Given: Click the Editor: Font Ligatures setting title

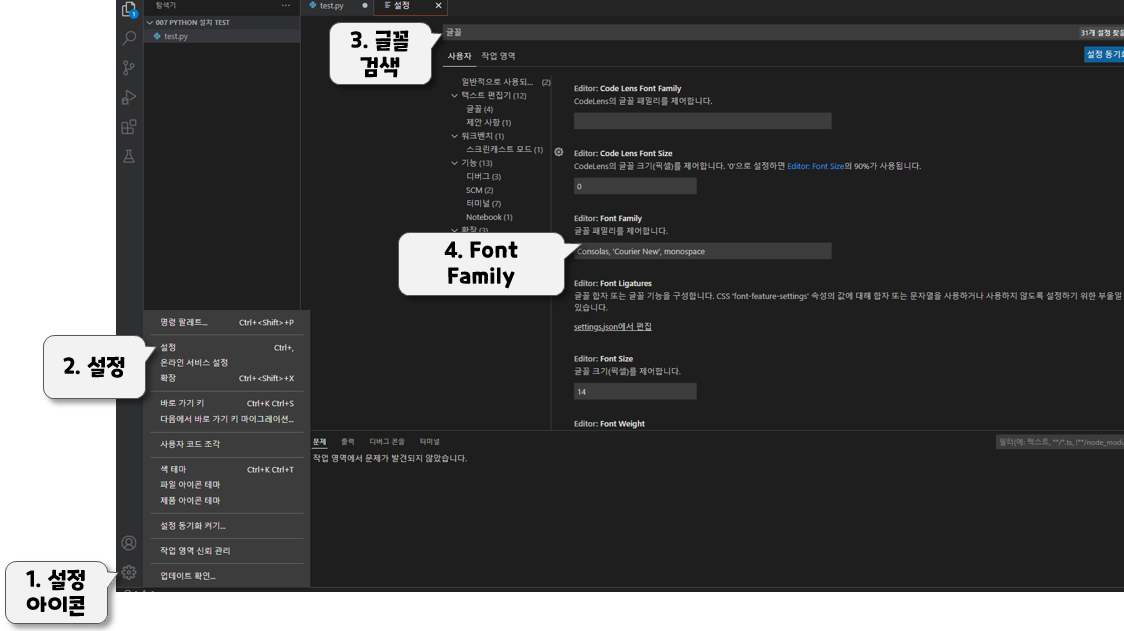Looking at the screenshot, I should coord(613,283).
